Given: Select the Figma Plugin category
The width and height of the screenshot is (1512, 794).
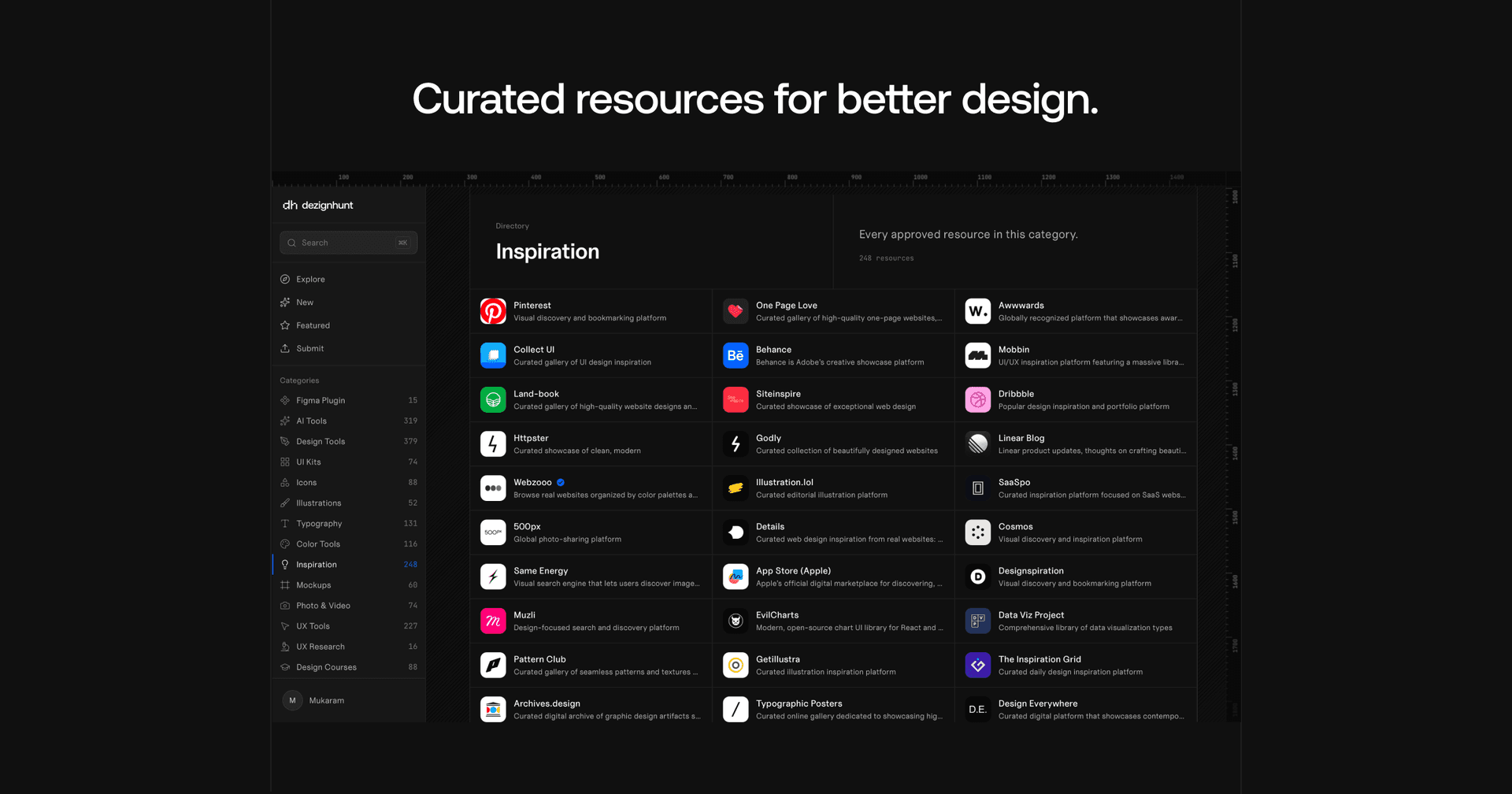Looking at the screenshot, I should 348,400.
